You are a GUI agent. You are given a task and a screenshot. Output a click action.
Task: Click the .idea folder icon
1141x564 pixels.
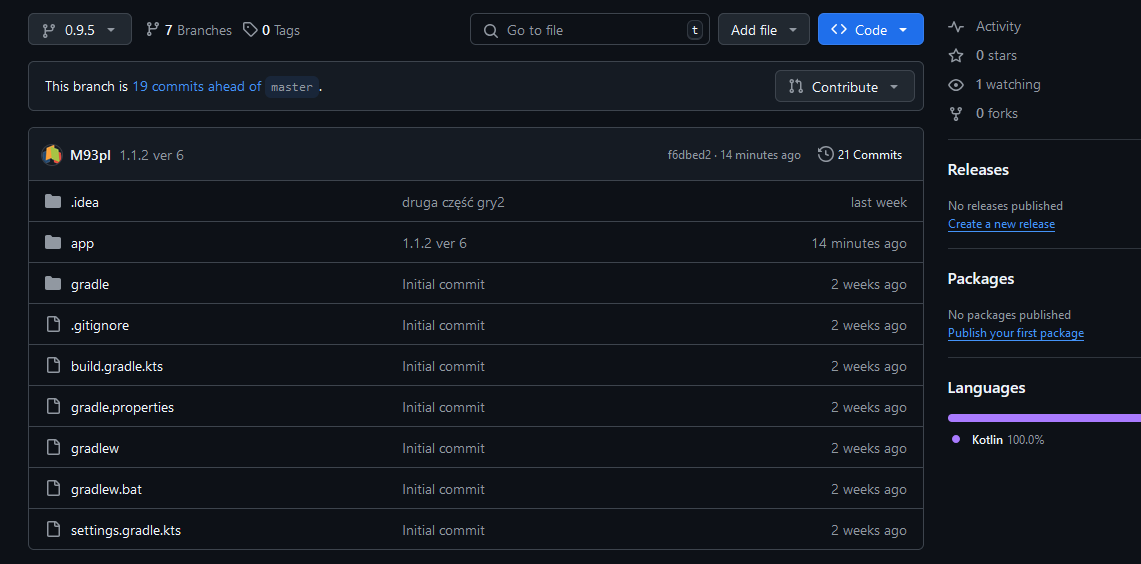[53, 202]
